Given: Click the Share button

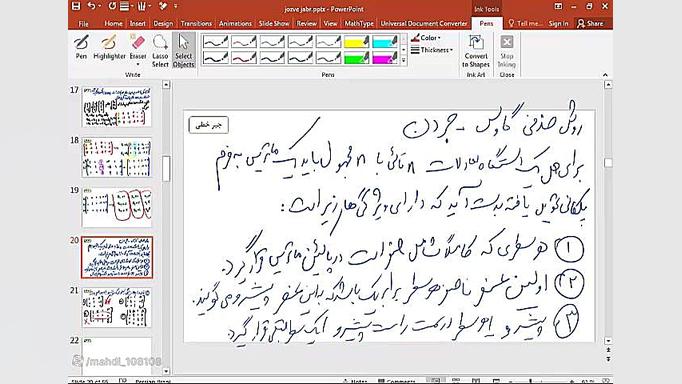Looking at the screenshot, I should 590,23.
